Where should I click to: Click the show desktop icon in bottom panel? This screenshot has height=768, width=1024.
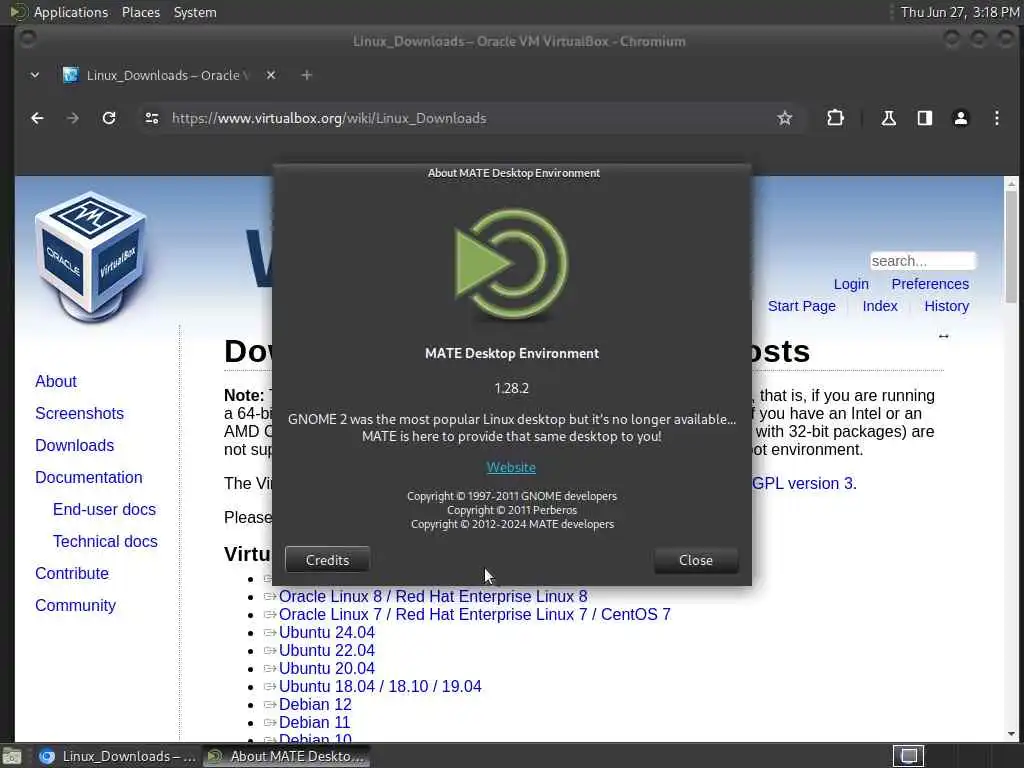tap(12, 756)
